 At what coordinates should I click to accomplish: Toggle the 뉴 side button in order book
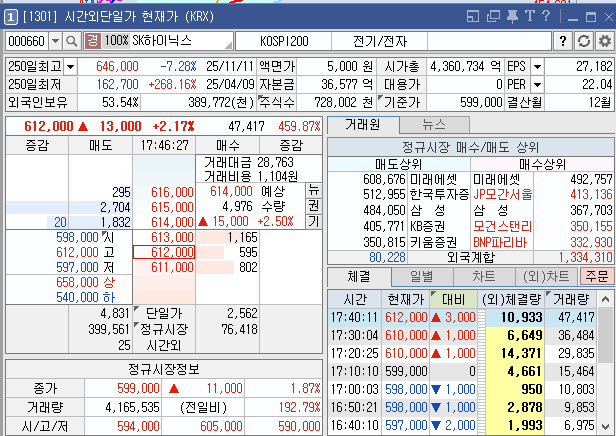coord(314,190)
